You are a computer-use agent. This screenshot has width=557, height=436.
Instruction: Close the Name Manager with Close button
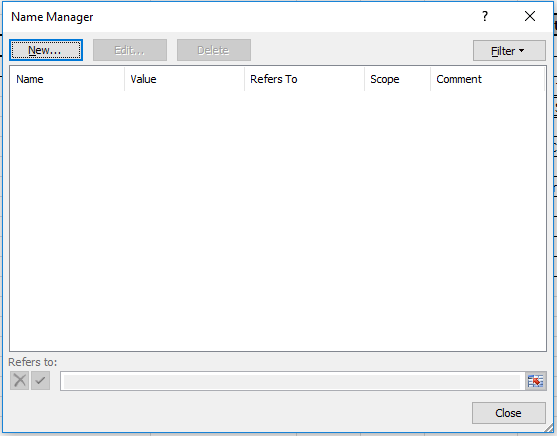coord(508,413)
